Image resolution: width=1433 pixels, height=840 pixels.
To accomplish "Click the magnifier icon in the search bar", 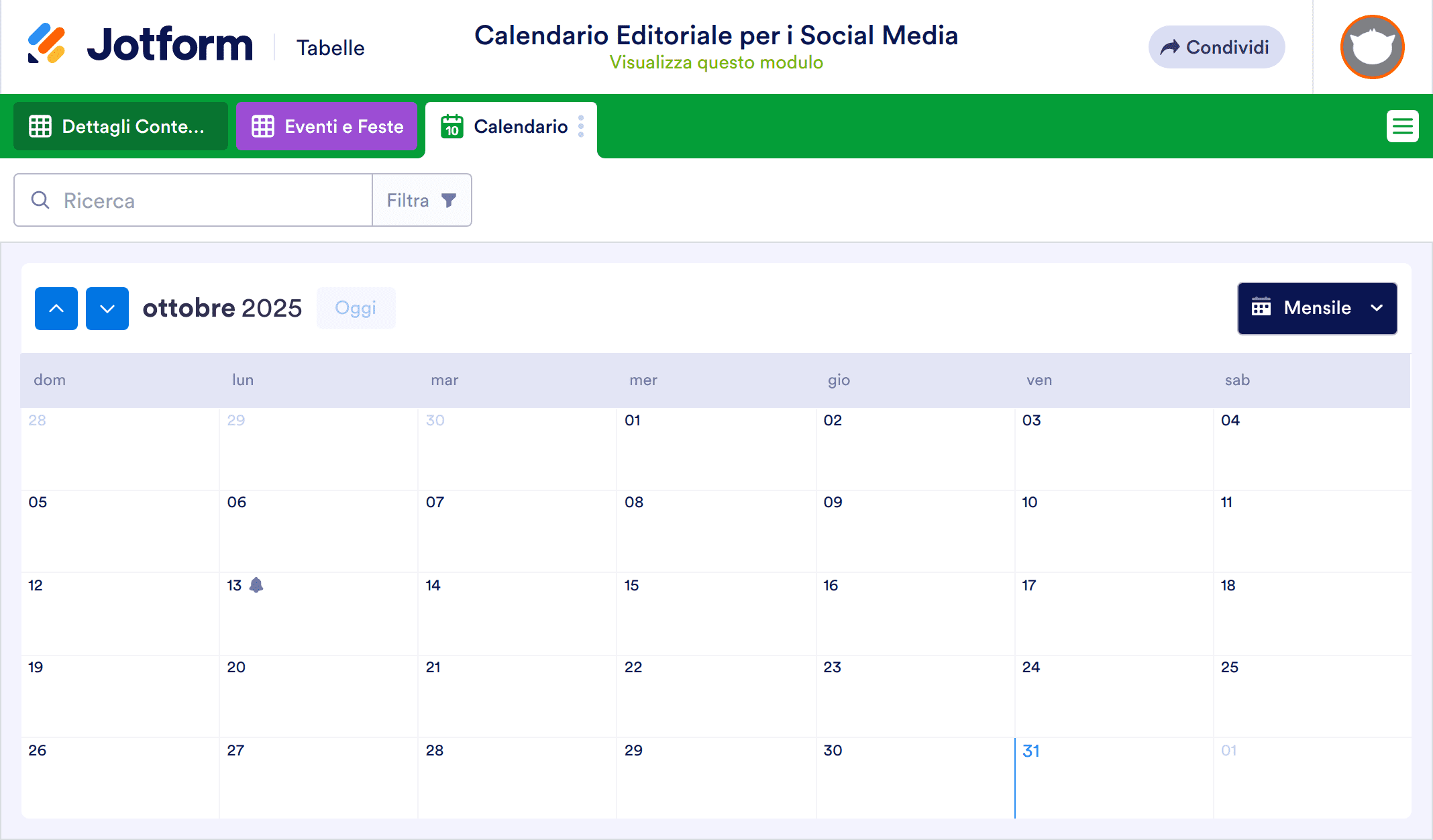I will 40,200.
